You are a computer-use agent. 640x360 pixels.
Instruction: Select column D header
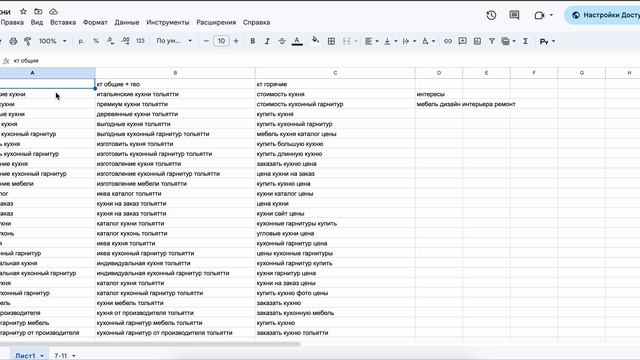pyautogui.click(x=439, y=73)
